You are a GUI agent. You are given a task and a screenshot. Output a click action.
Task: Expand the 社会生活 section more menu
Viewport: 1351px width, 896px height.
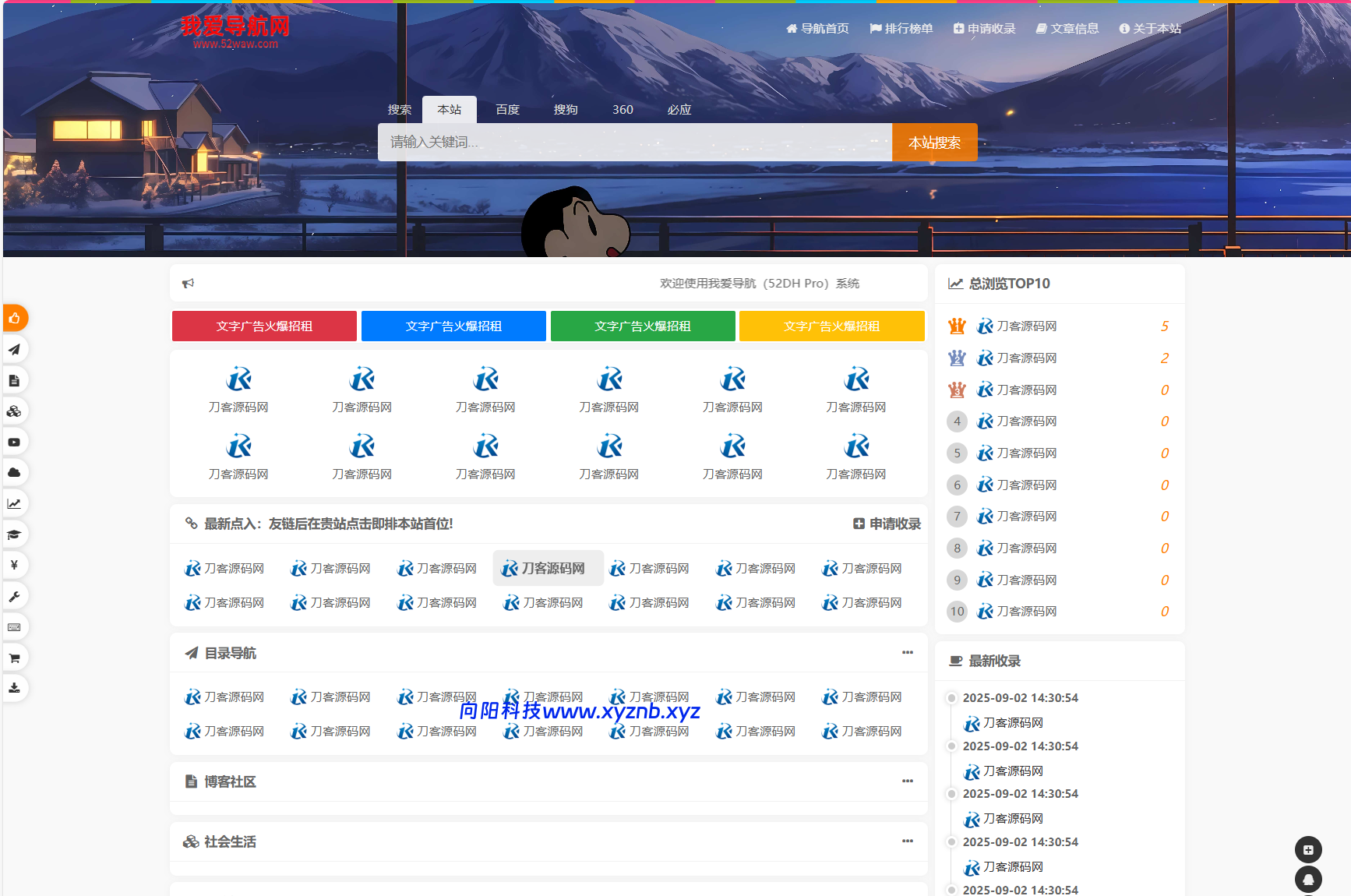[907, 841]
